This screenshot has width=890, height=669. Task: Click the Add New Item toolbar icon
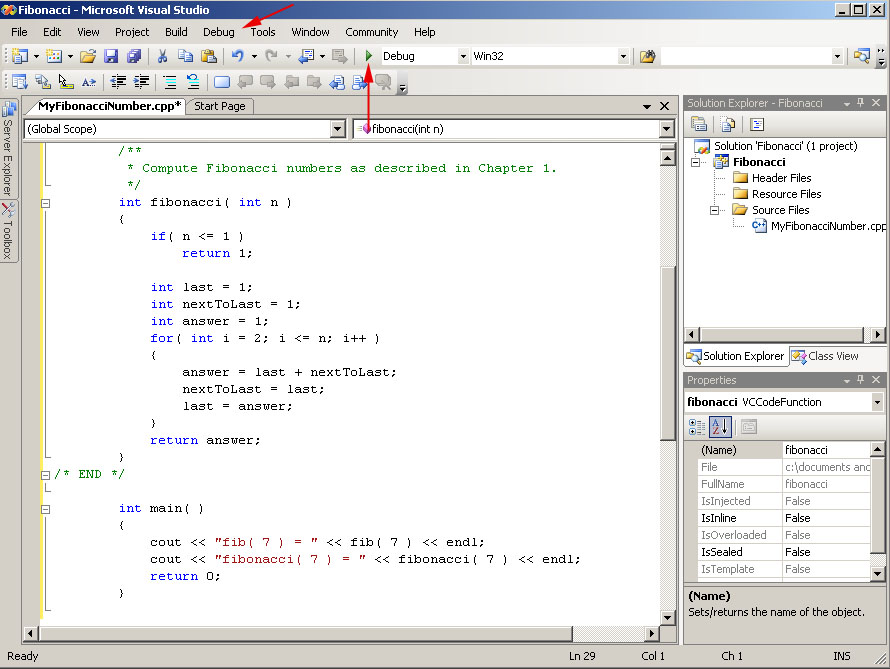54,56
